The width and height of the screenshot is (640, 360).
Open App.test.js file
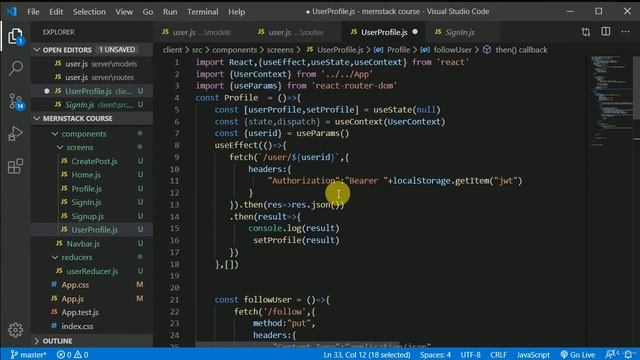(92, 312)
